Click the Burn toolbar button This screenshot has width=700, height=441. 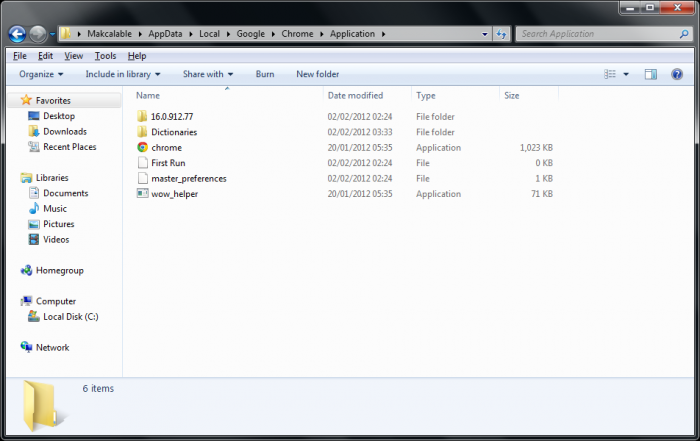pos(265,74)
